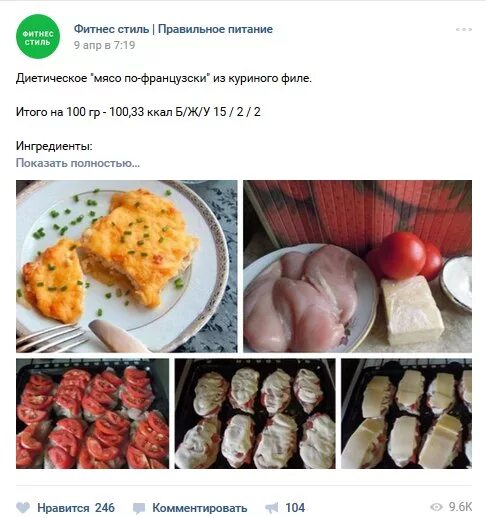Open the sauce-covered fillets tray photo

(x=255, y=413)
